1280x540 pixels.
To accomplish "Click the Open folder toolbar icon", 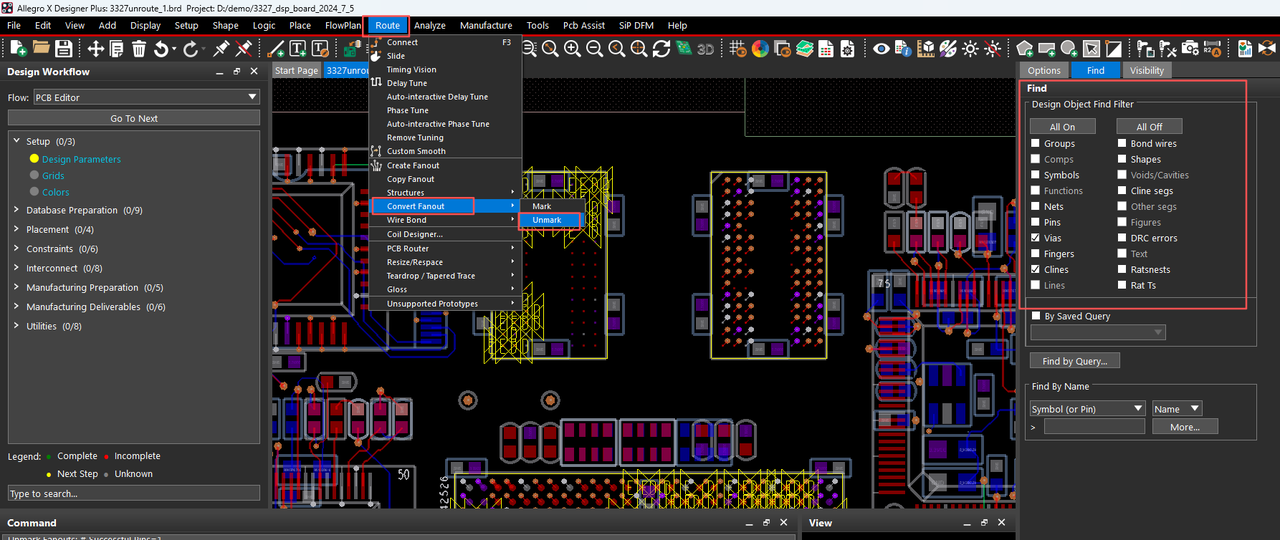I will (41, 48).
